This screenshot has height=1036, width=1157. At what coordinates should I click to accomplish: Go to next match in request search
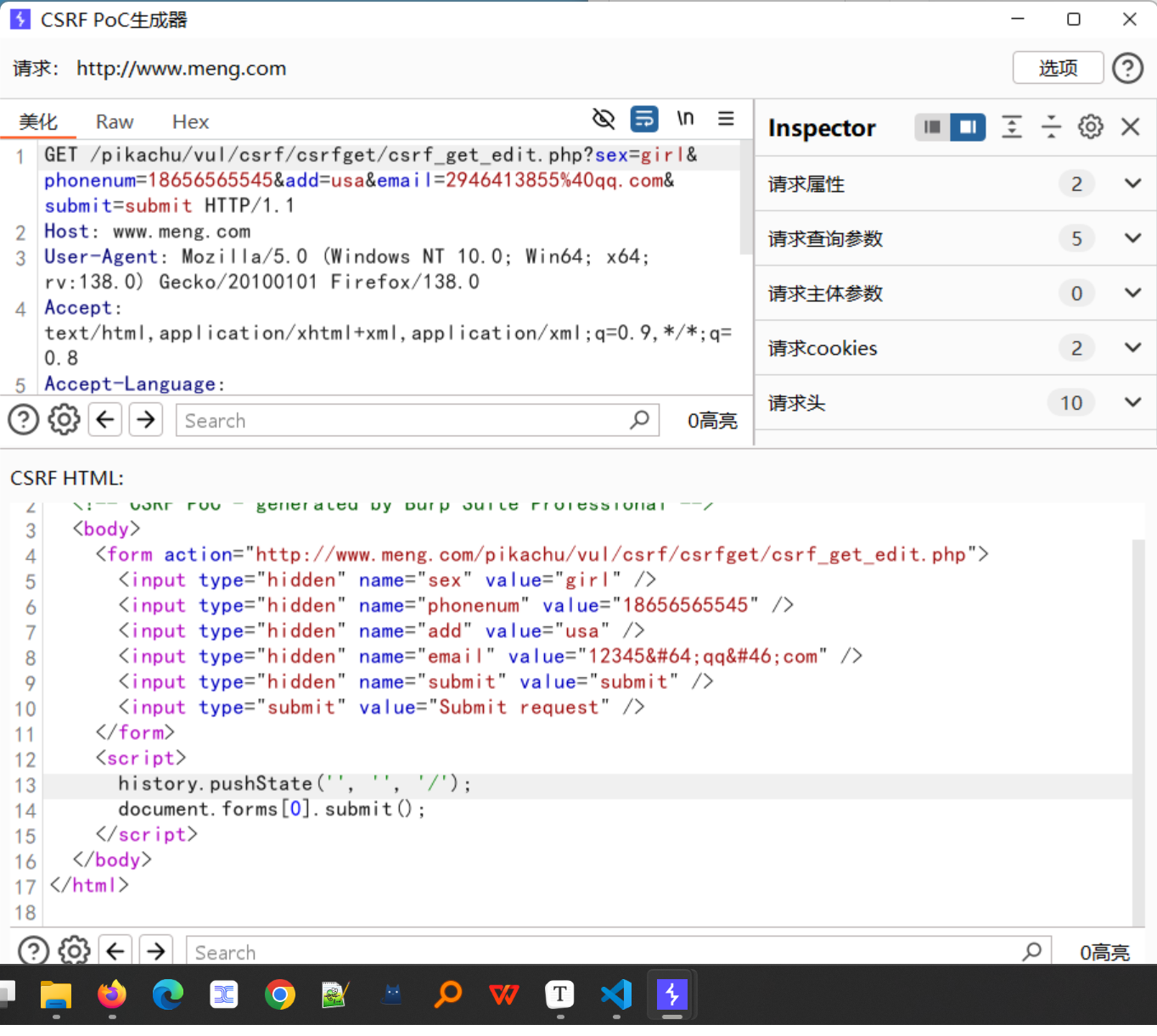[146, 420]
